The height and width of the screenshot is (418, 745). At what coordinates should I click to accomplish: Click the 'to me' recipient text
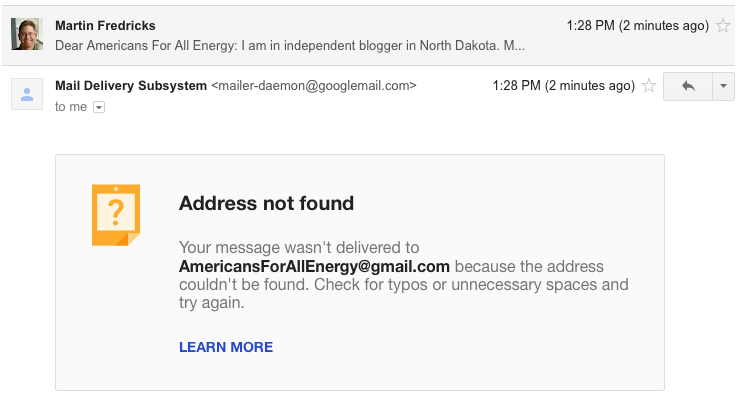click(x=71, y=107)
